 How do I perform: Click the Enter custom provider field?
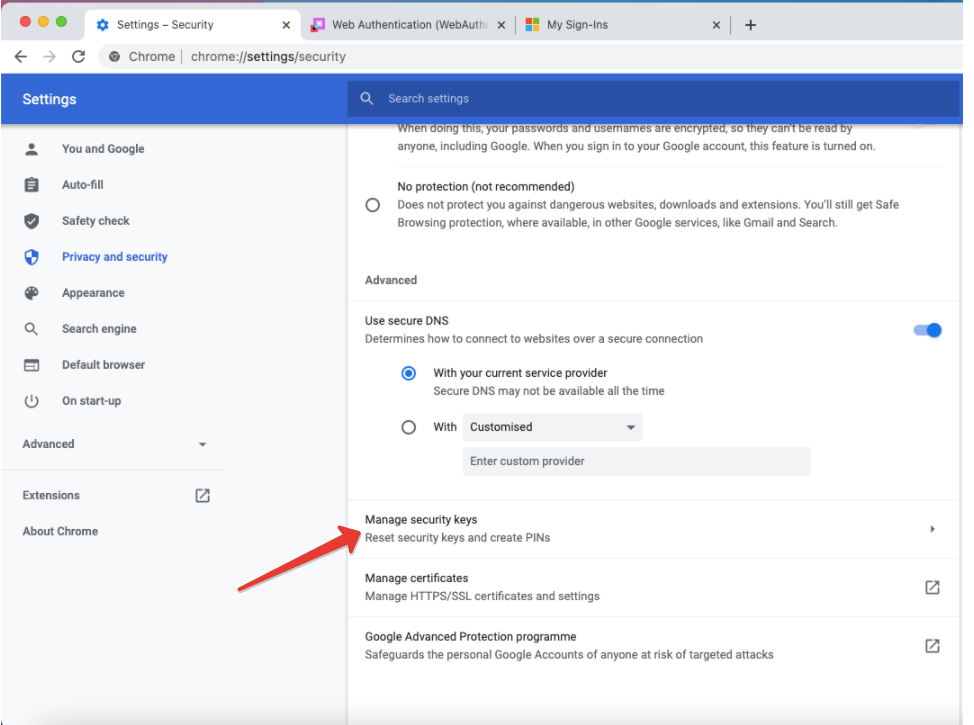point(636,461)
